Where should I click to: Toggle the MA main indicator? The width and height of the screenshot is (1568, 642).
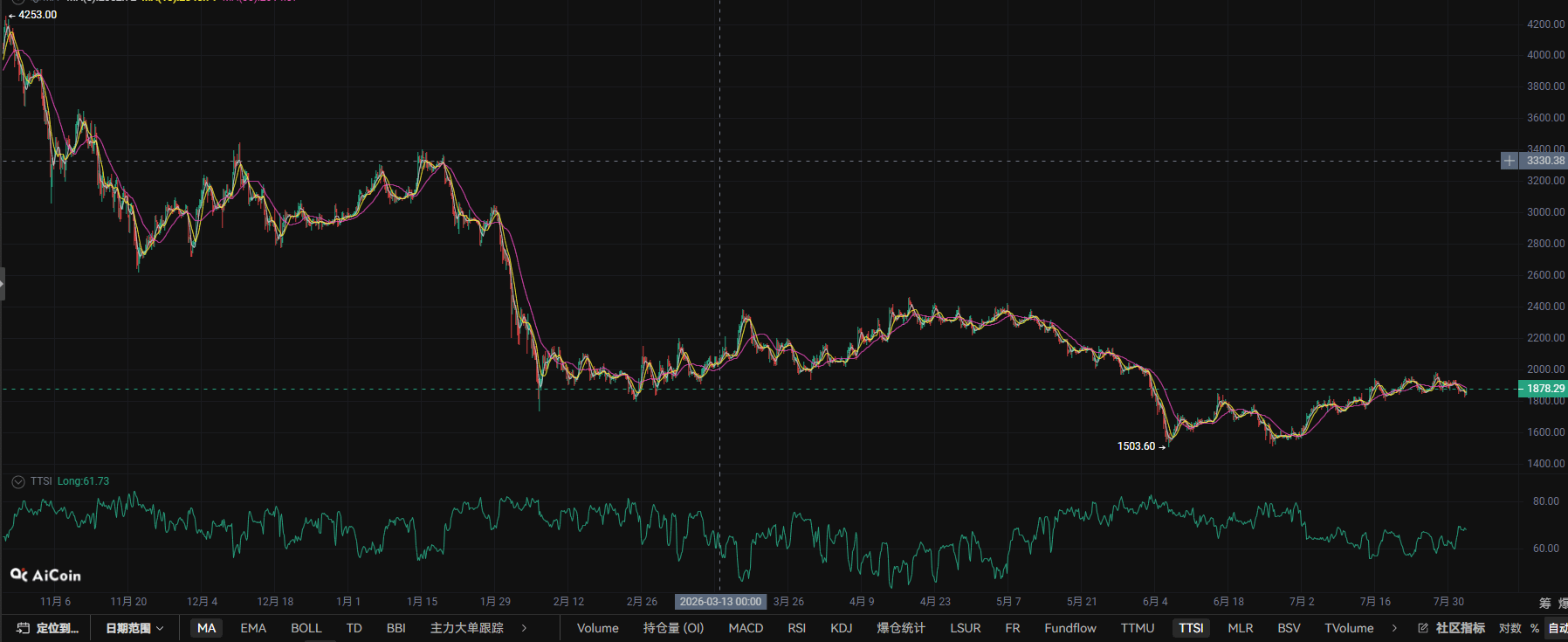coord(206,628)
